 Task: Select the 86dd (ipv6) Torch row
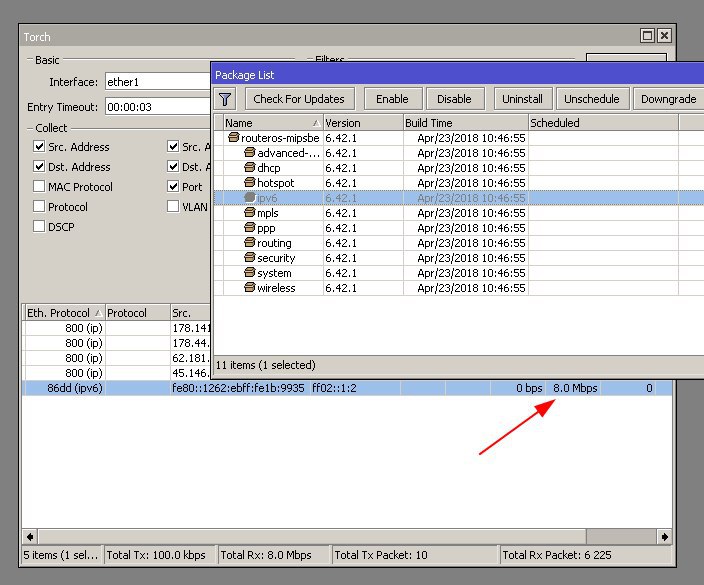click(347, 388)
